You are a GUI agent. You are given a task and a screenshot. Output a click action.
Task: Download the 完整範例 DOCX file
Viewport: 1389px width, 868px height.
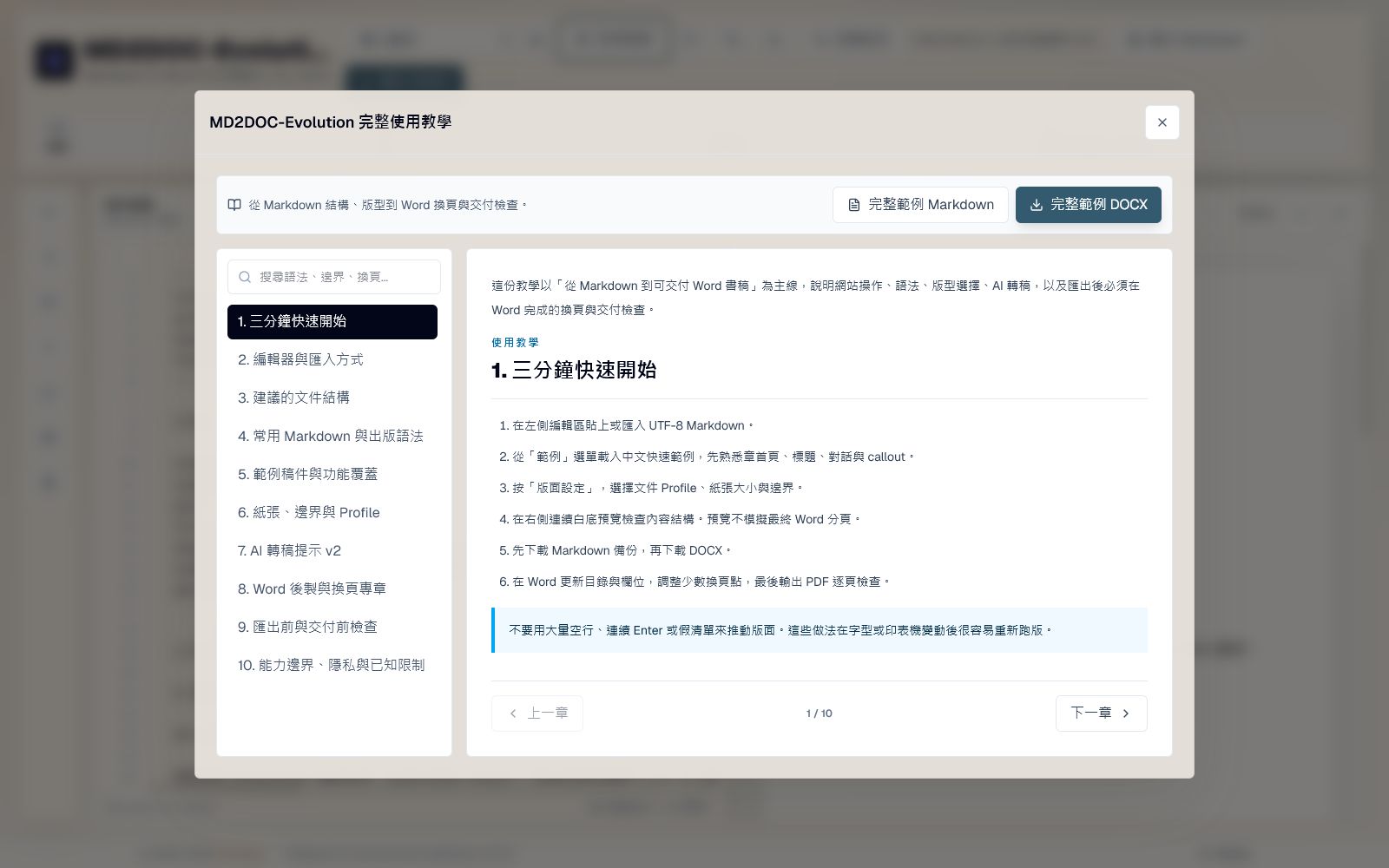(x=1089, y=205)
